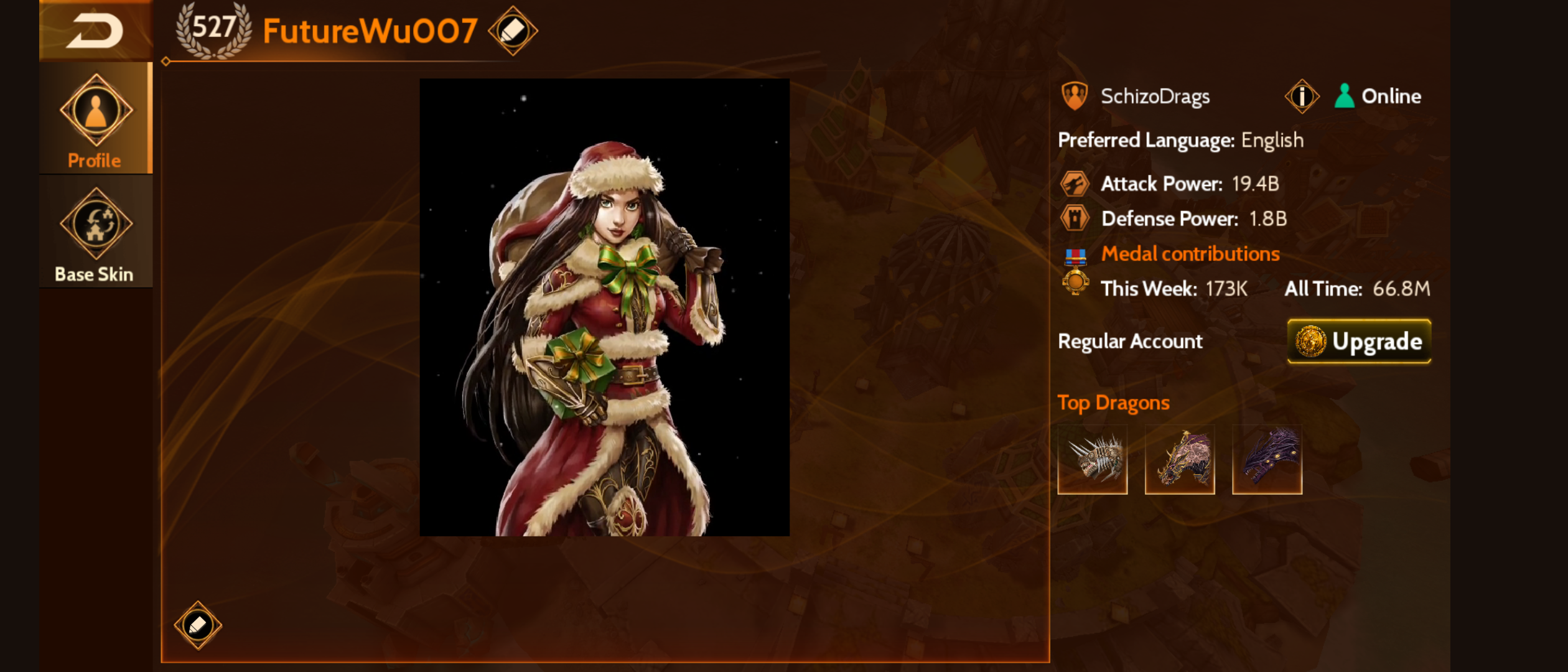Select the third top dragon thumbnail

click(1267, 459)
